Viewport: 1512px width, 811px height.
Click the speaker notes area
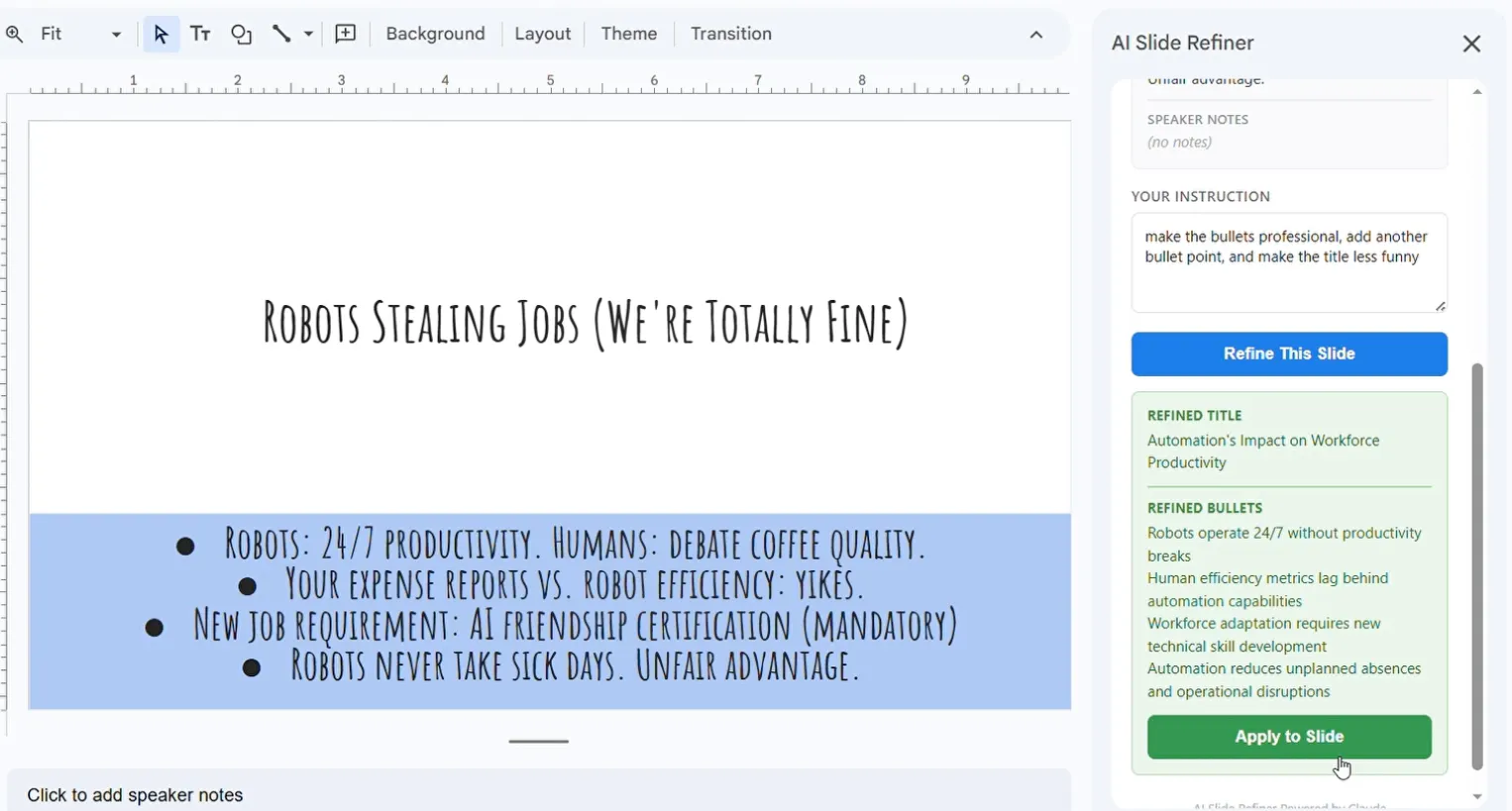point(539,795)
